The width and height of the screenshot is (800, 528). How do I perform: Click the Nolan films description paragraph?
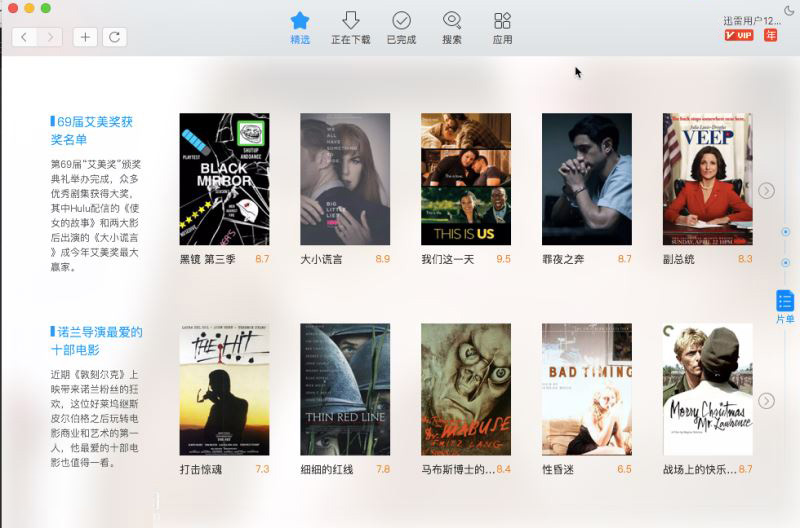tap(94, 418)
